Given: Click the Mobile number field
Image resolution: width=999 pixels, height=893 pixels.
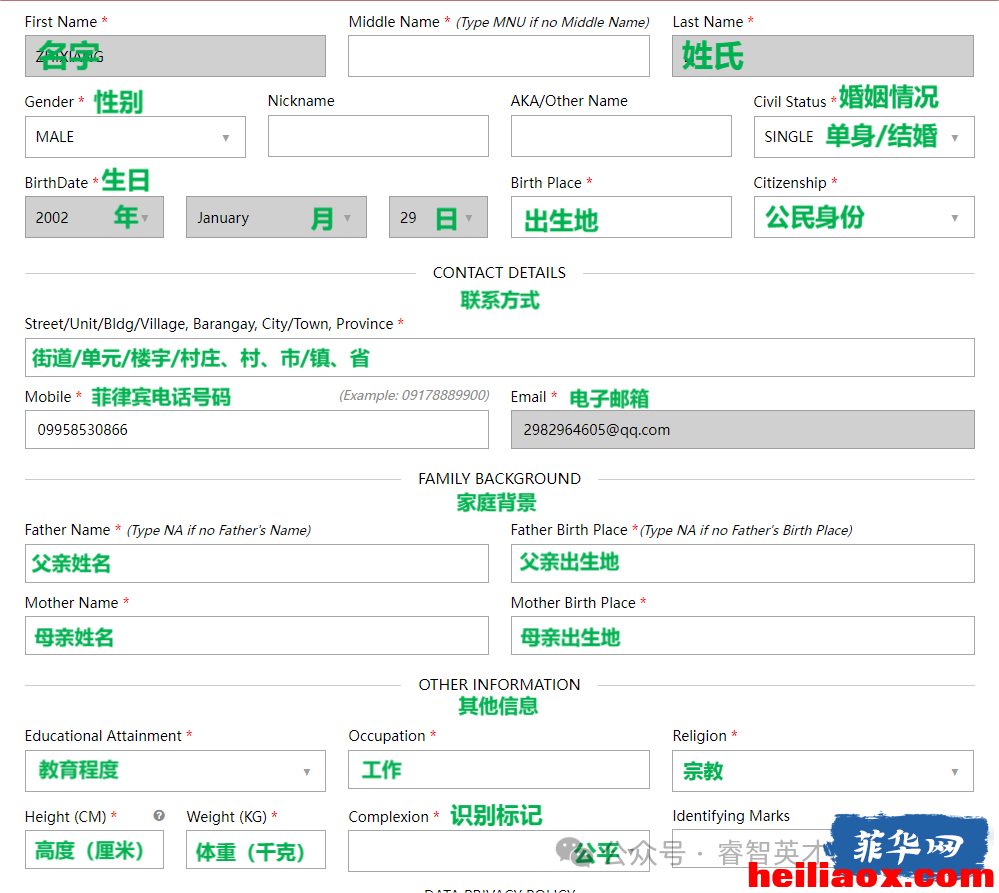Looking at the screenshot, I should [257, 429].
